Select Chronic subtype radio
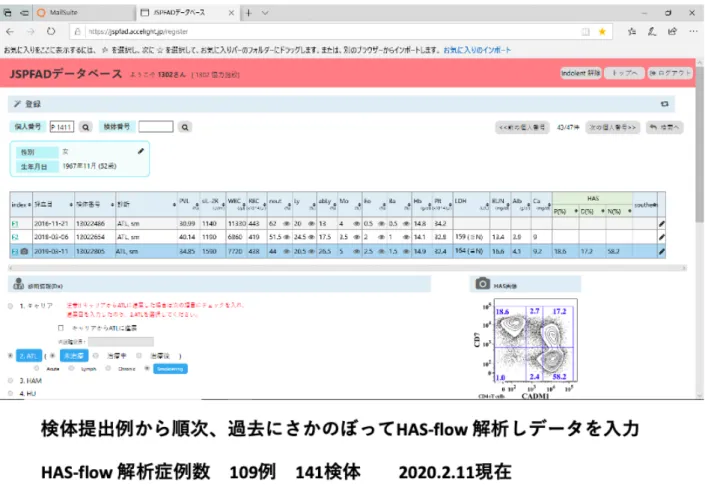Viewport: 705px width, 487px height. pos(108,369)
